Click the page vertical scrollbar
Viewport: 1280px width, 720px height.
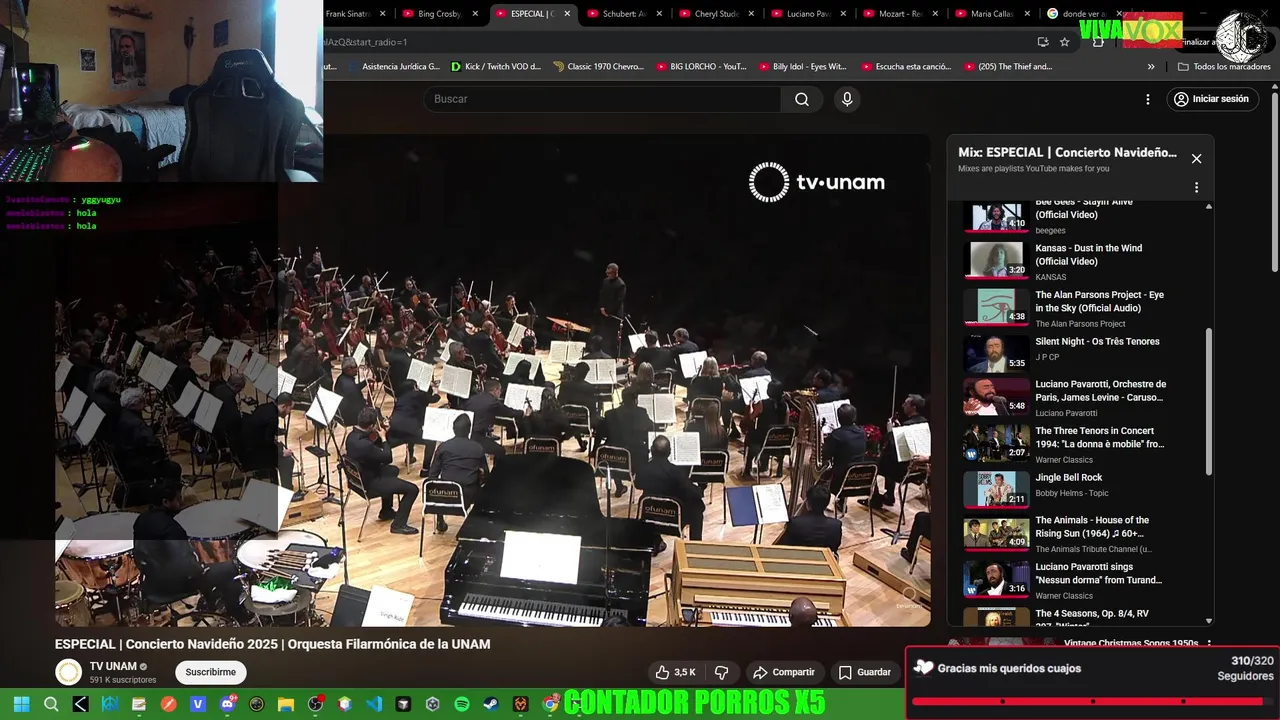pos(1275,180)
